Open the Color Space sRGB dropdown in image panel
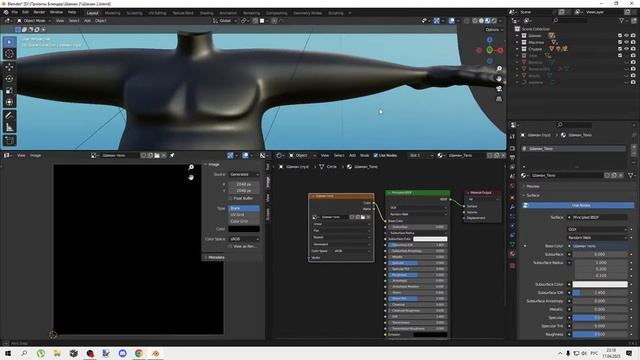 (x=244, y=239)
